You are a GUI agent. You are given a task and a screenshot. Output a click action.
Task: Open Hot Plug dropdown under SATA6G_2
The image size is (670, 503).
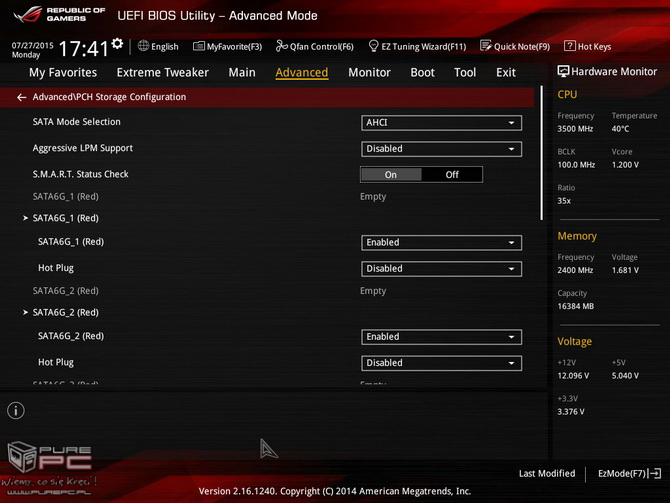click(x=441, y=363)
